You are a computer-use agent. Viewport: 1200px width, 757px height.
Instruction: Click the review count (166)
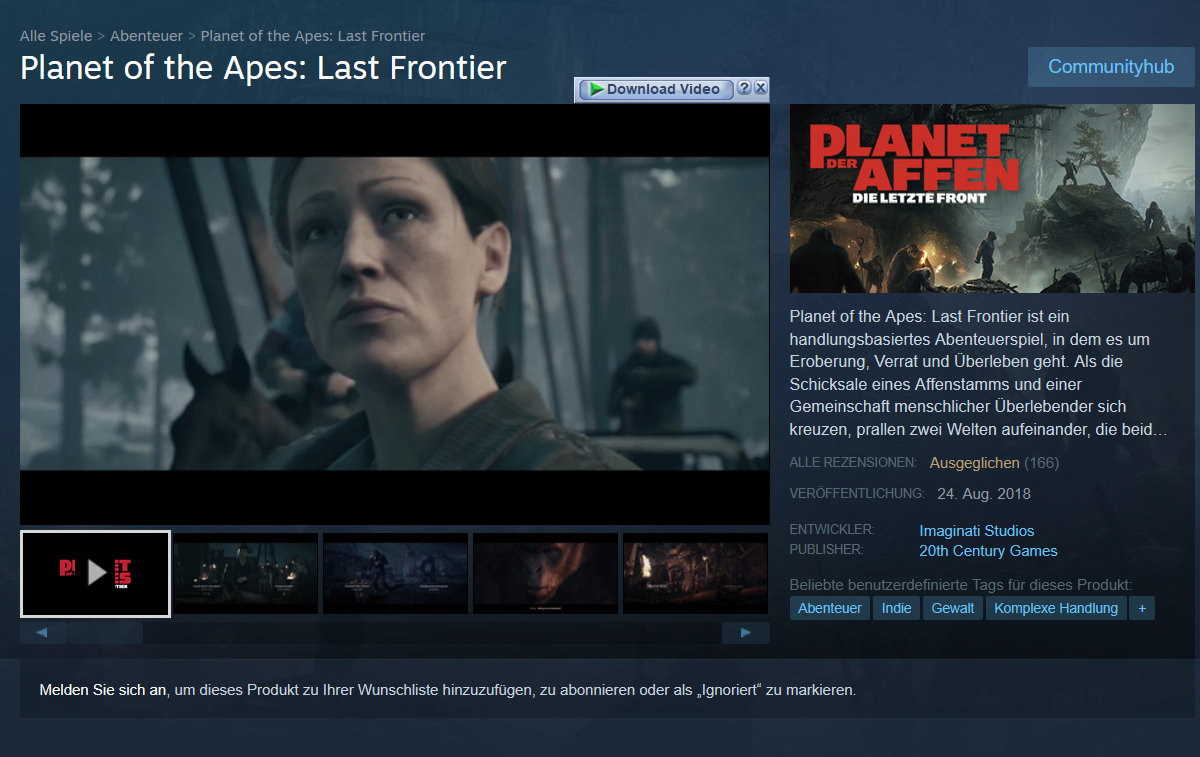click(1042, 463)
